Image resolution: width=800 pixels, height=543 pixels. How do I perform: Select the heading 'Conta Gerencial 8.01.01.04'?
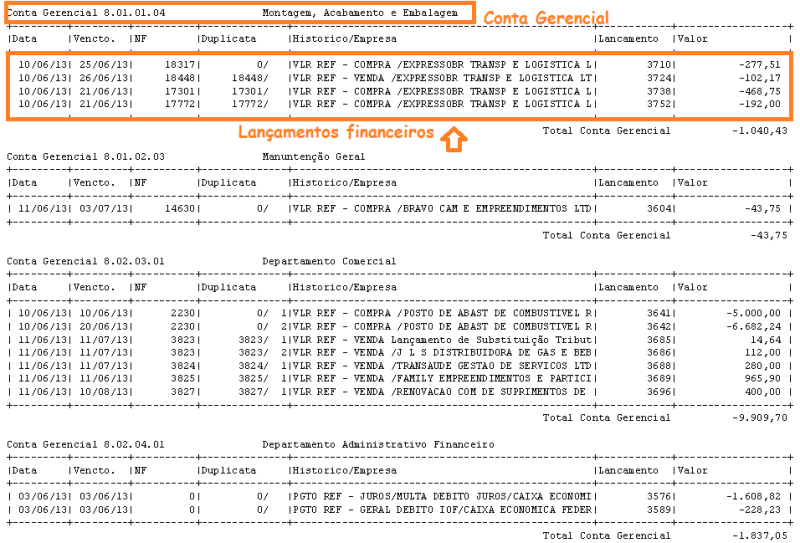tap(86, 13)
